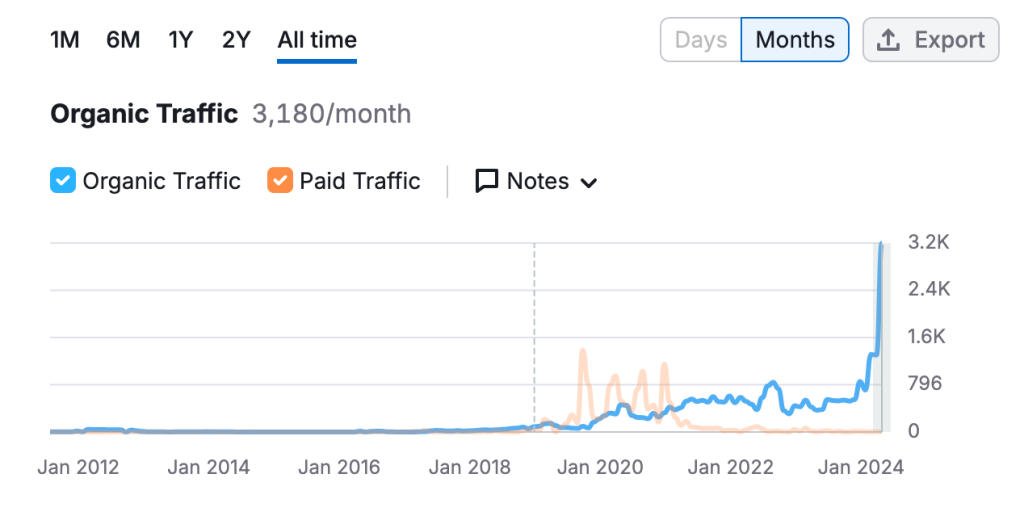1024x520 pixels.
Task: Click the Organic Traffic heading text
Action: 144,114
